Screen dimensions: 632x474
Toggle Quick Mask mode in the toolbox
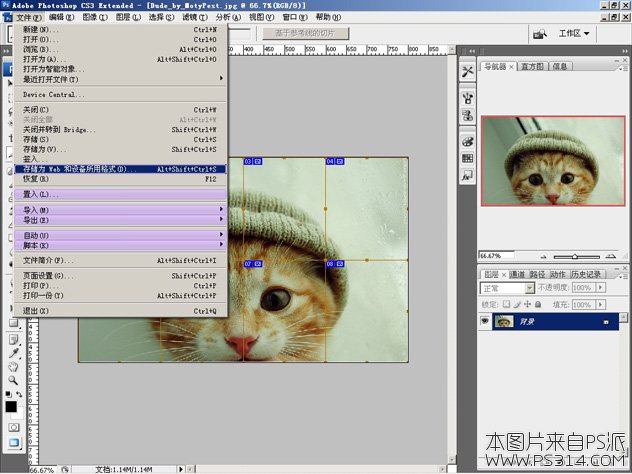[13, 426]
